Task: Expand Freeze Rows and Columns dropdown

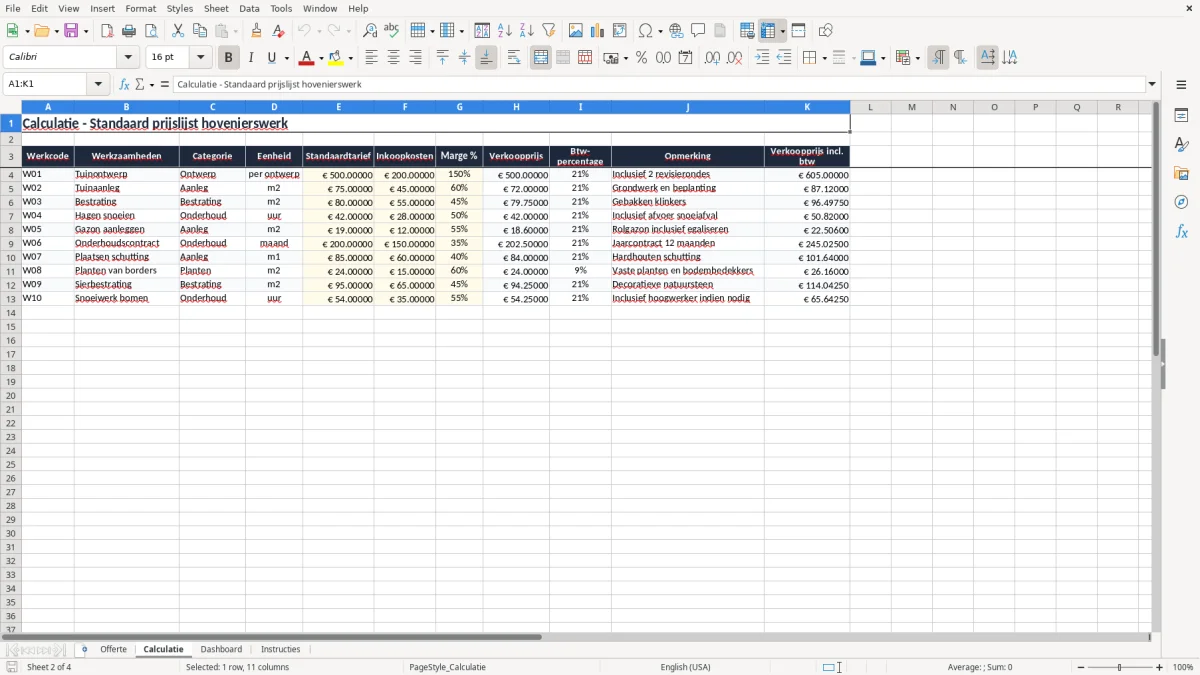Action: (782, 31)
